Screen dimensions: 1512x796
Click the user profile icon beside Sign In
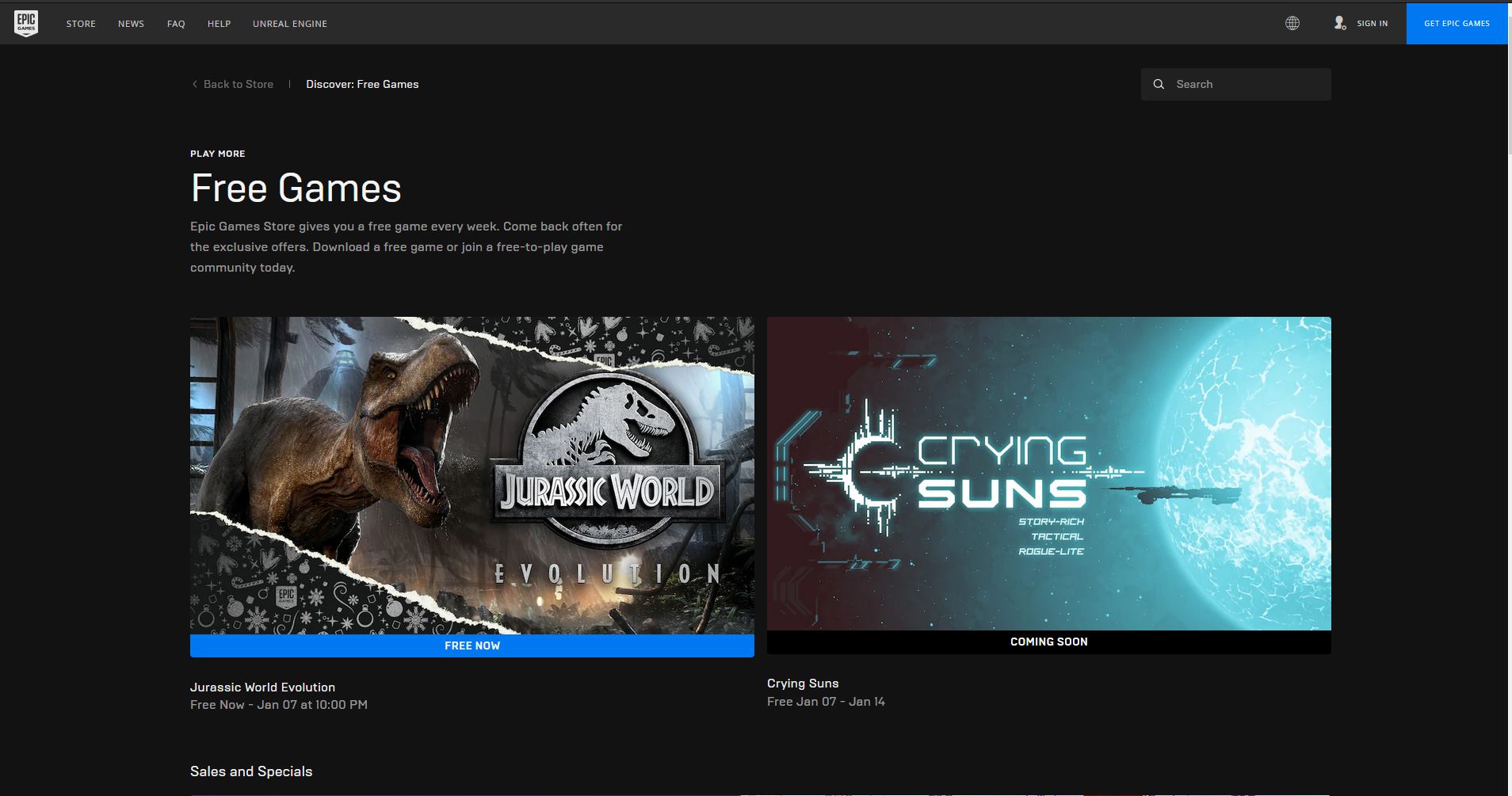coord(1340,23)
